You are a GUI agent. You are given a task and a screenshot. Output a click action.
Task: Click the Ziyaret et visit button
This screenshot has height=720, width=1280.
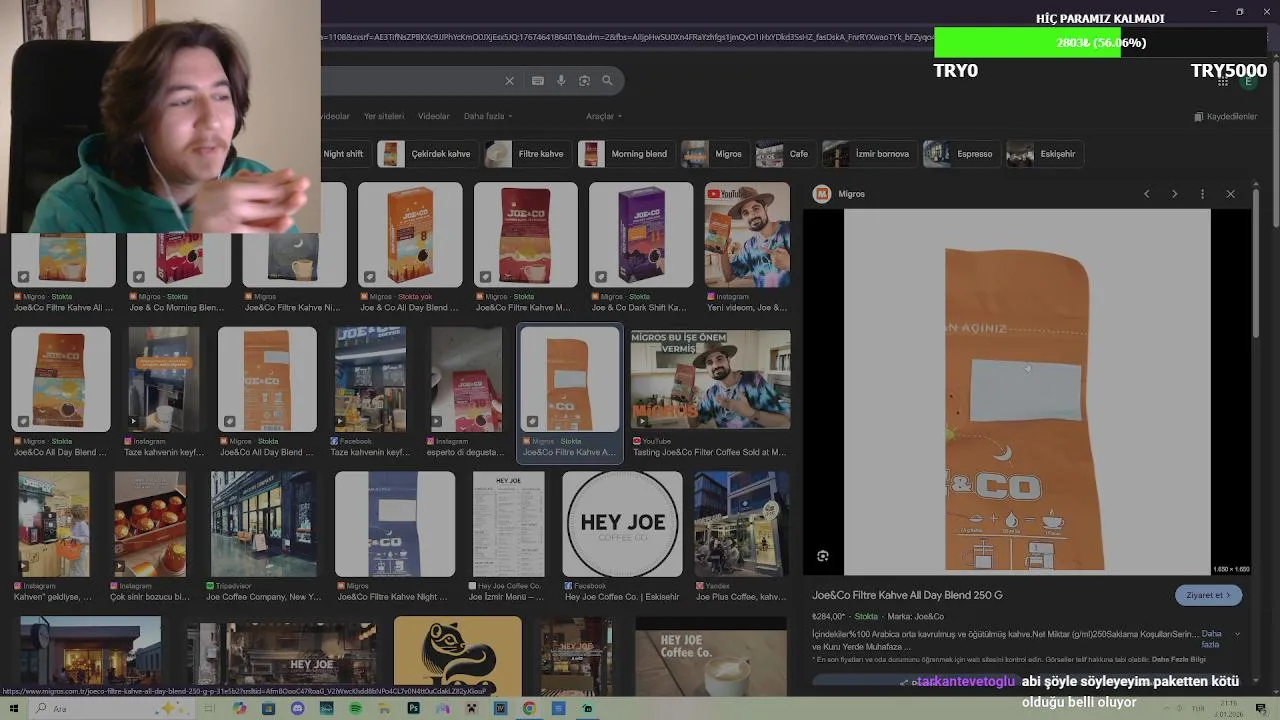[1208, 595]
